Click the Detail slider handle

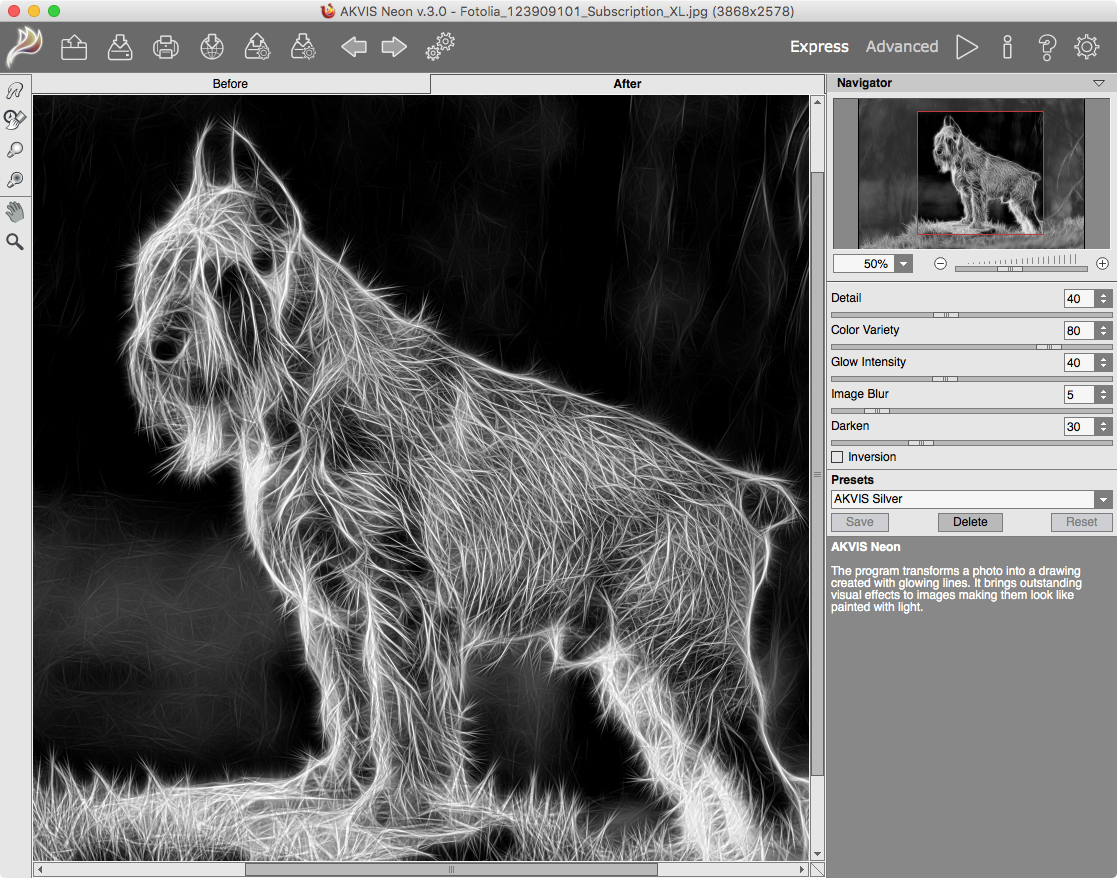tap(946, 315)
